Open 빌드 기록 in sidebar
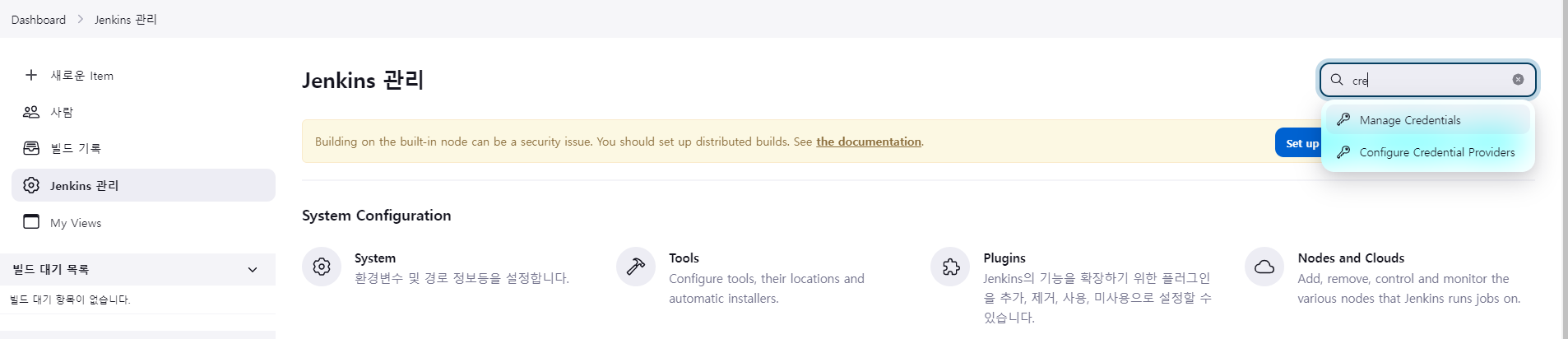The image size is (1568, 339). pos(143,148)
